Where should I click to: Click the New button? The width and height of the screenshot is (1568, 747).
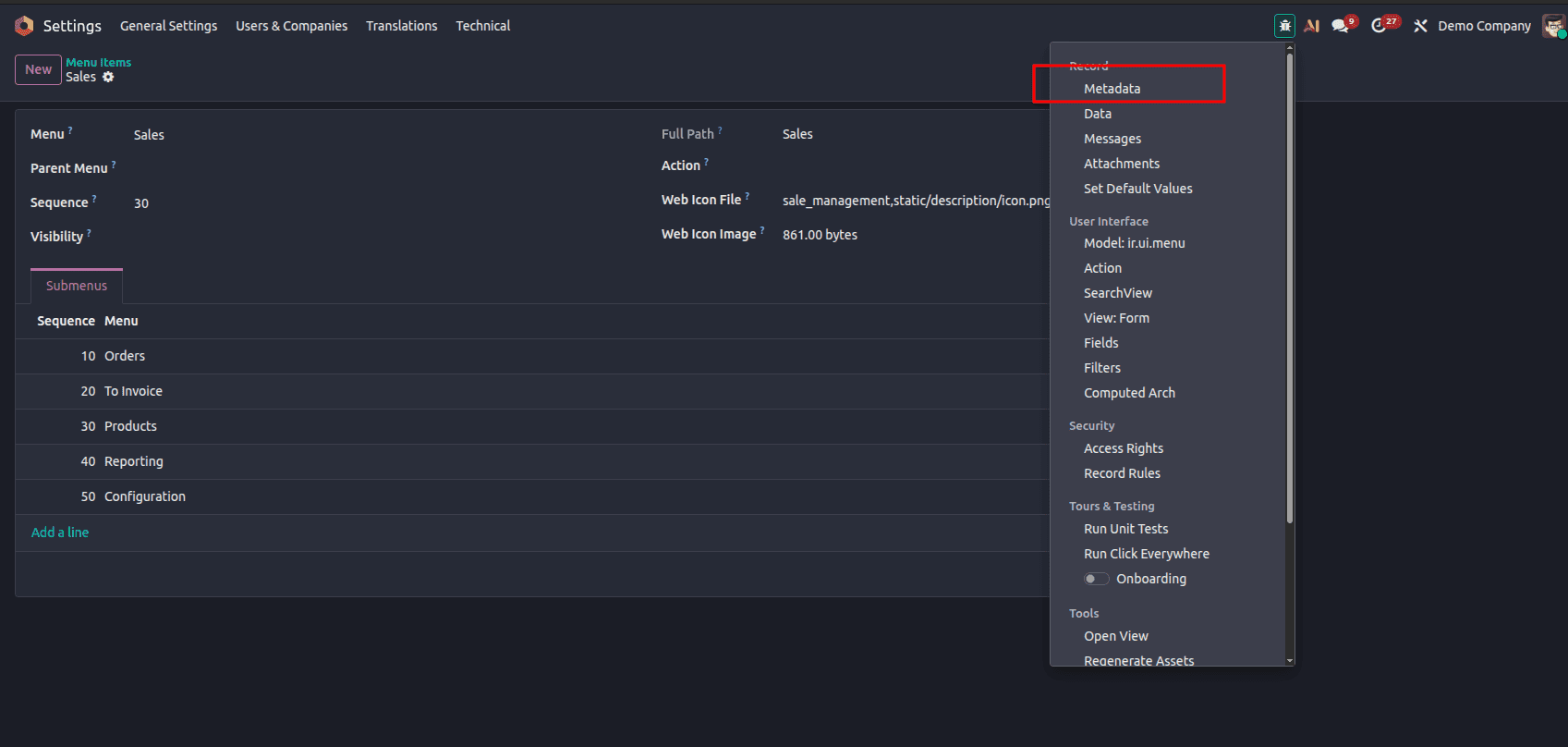click(x=38, y=69)
